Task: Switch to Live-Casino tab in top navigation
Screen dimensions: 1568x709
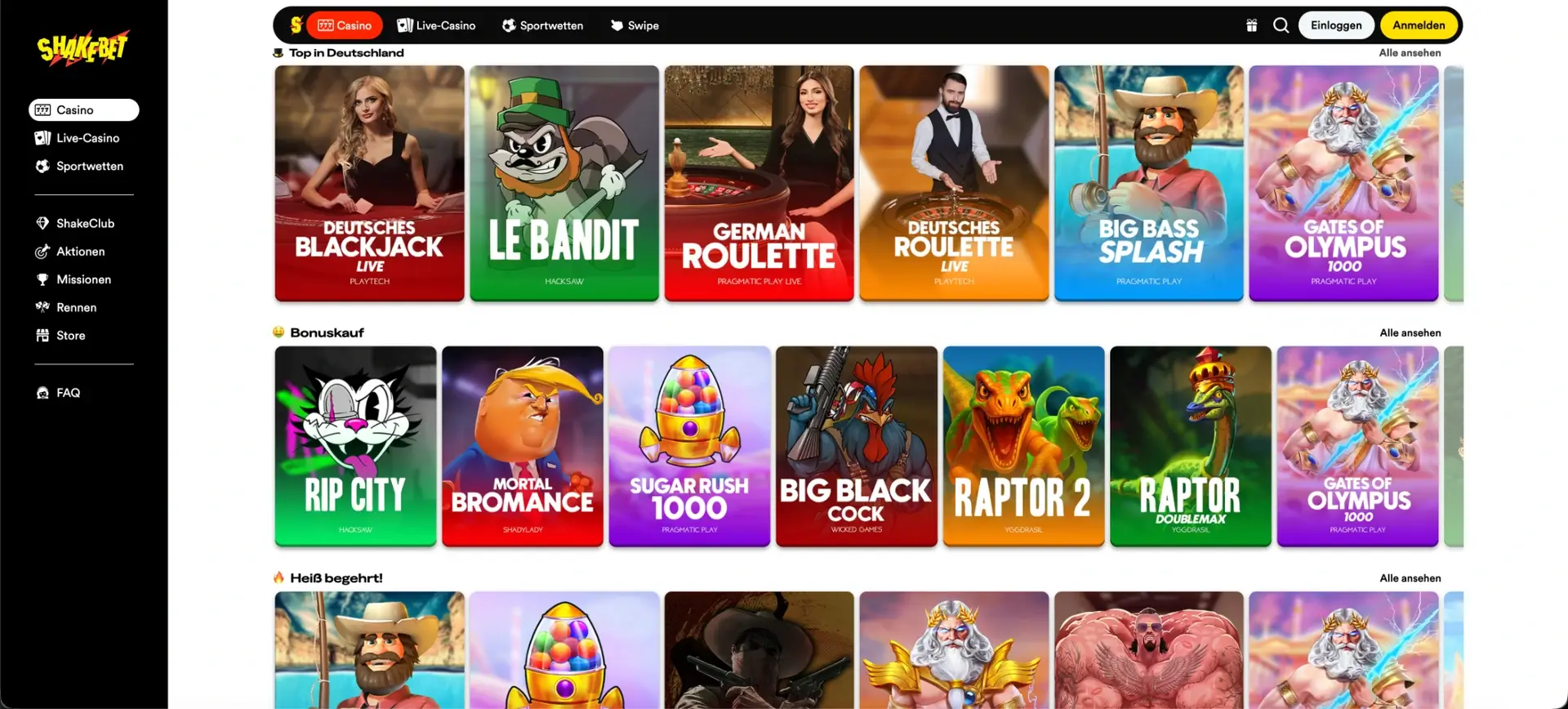Action: click(x=436, y=25)
